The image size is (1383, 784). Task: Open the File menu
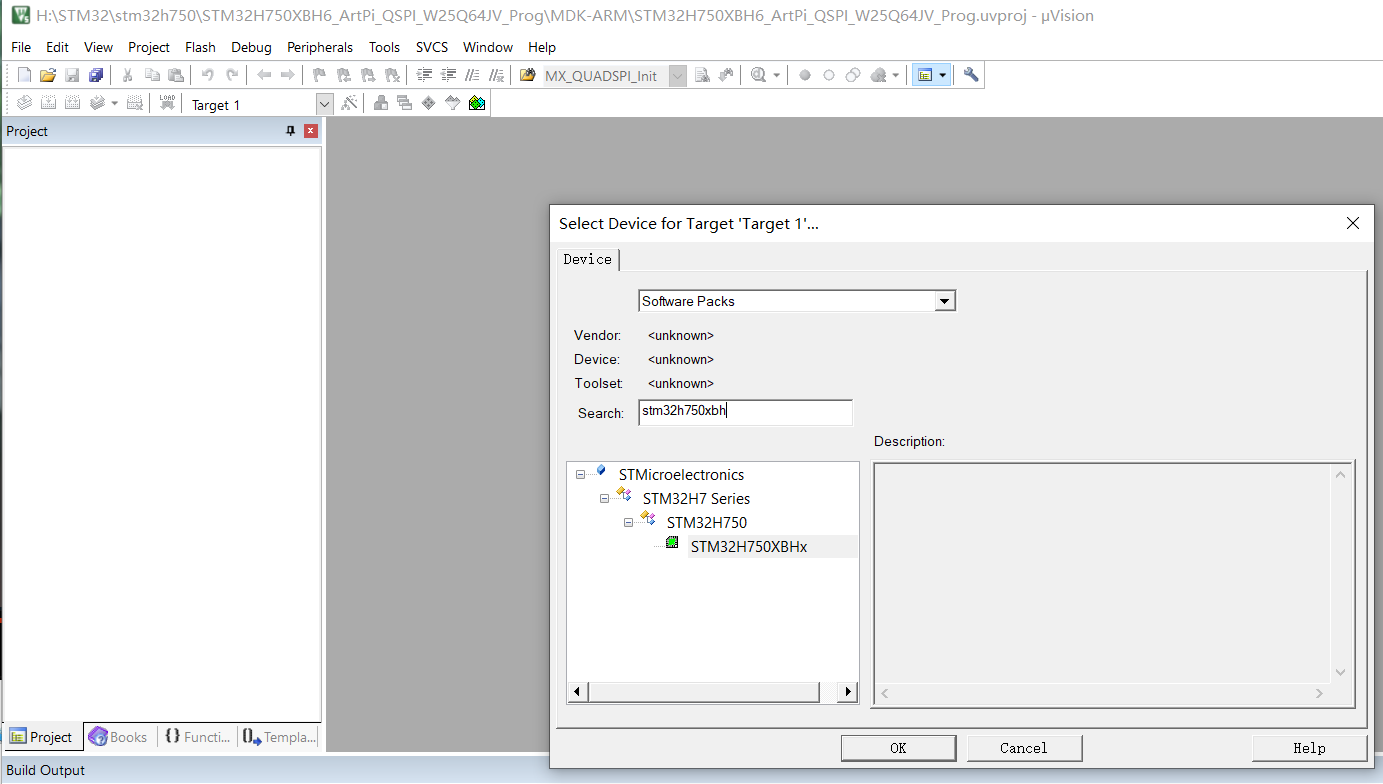[21, 47]
